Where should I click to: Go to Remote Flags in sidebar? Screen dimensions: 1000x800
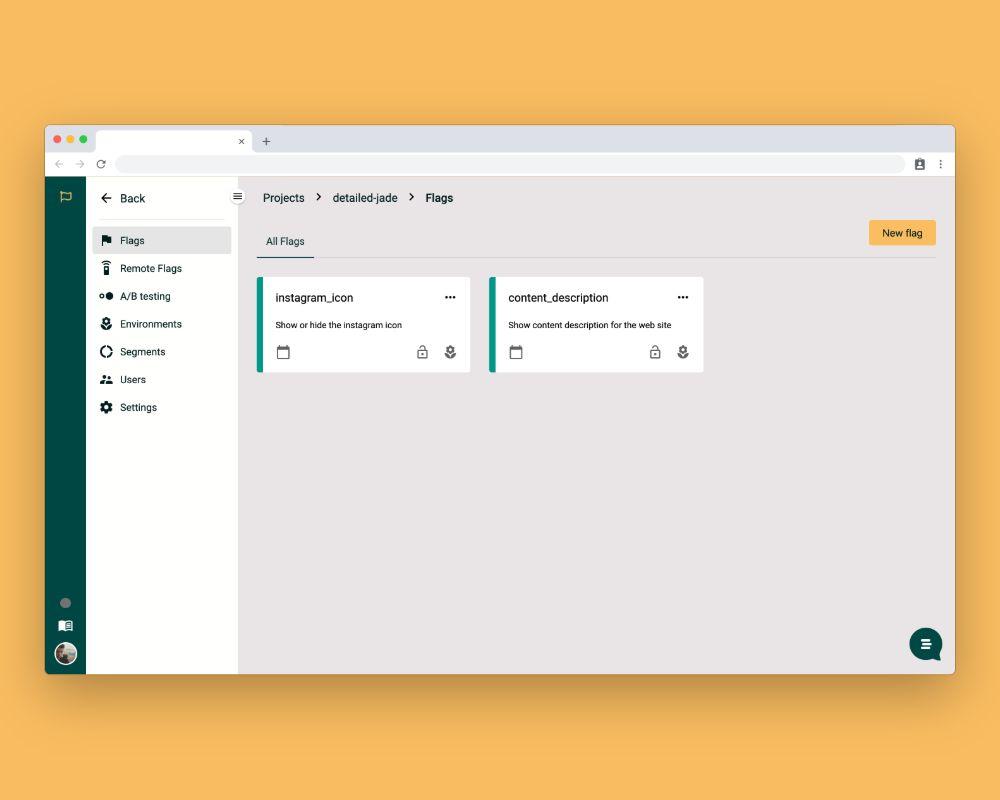click(x=150, y=268)
